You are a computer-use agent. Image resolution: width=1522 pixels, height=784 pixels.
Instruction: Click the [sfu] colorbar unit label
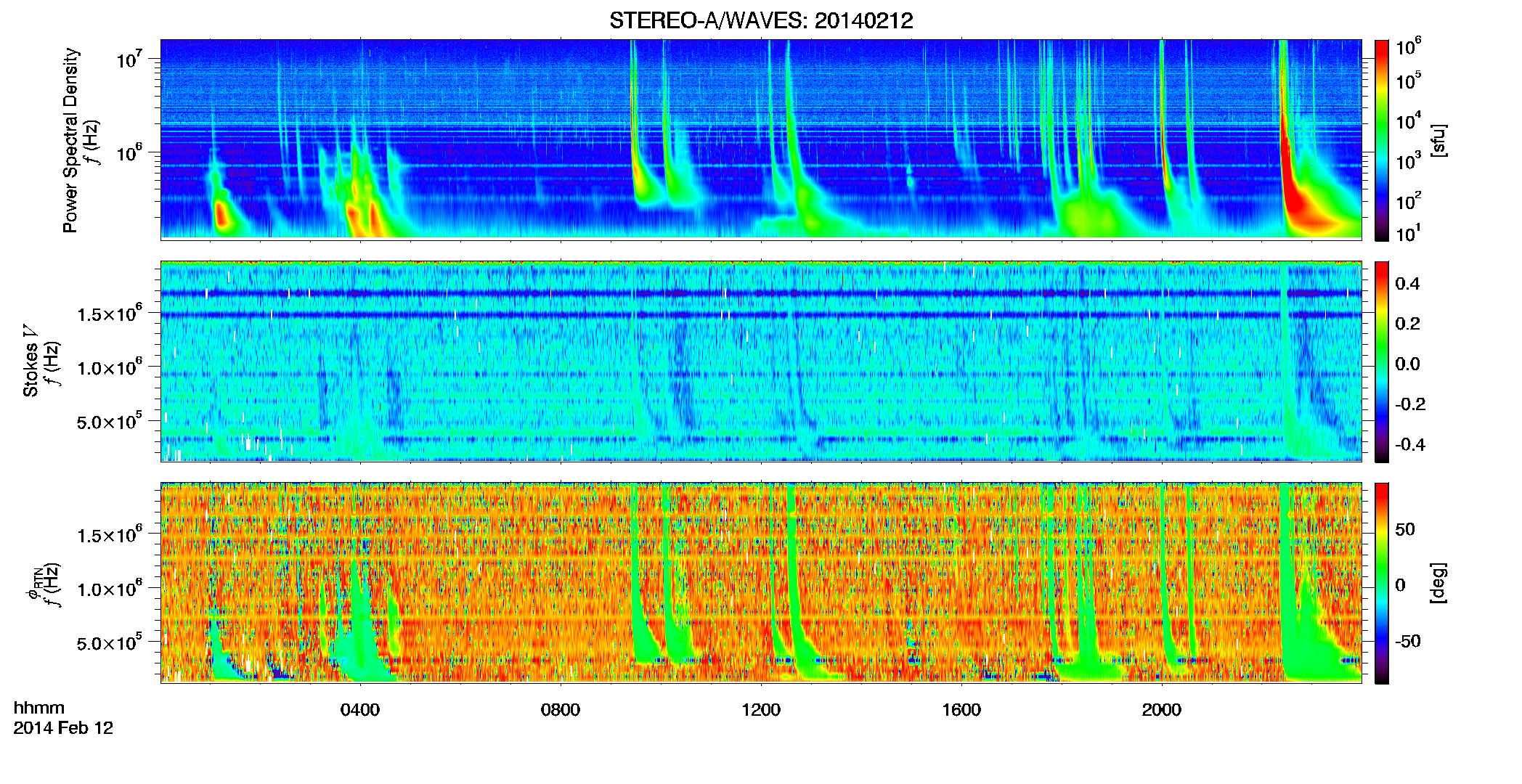(1438, 140)
